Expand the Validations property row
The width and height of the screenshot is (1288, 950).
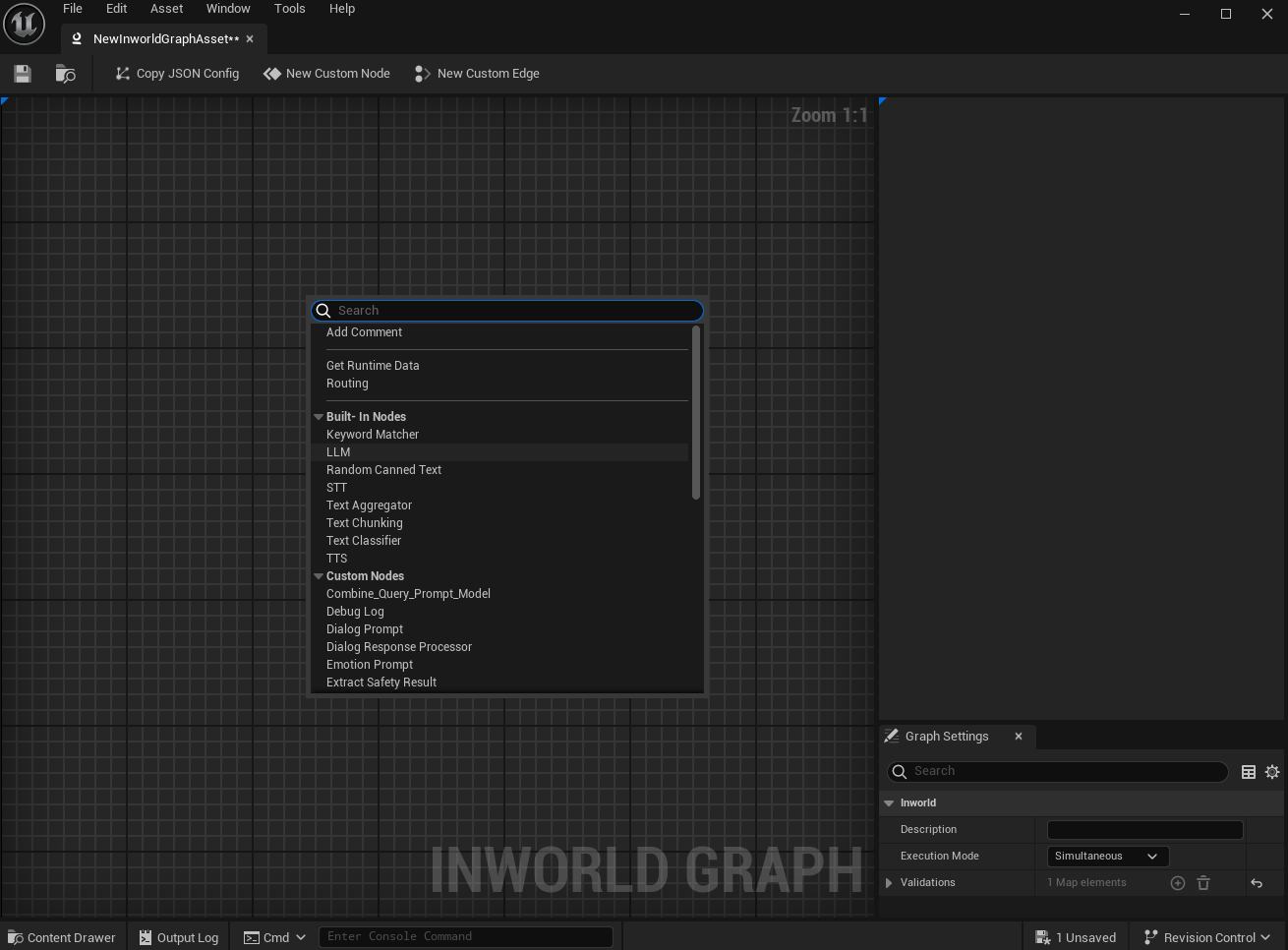point(889,883)
